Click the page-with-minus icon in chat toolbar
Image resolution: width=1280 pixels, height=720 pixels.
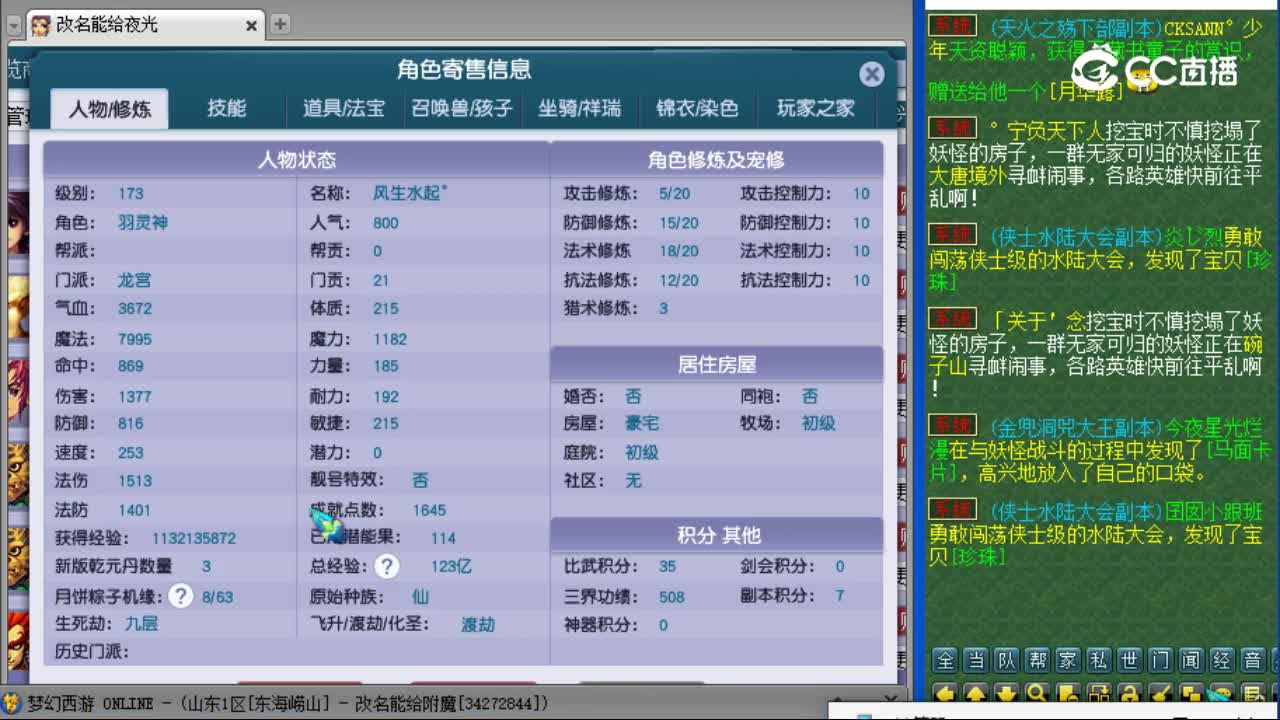click(1068, 692)
